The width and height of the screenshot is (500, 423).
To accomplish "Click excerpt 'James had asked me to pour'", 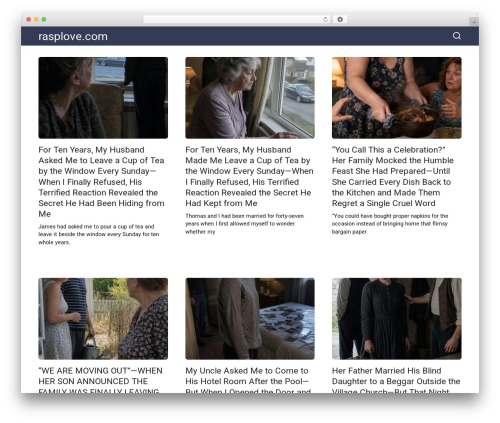I will [99, 234].
